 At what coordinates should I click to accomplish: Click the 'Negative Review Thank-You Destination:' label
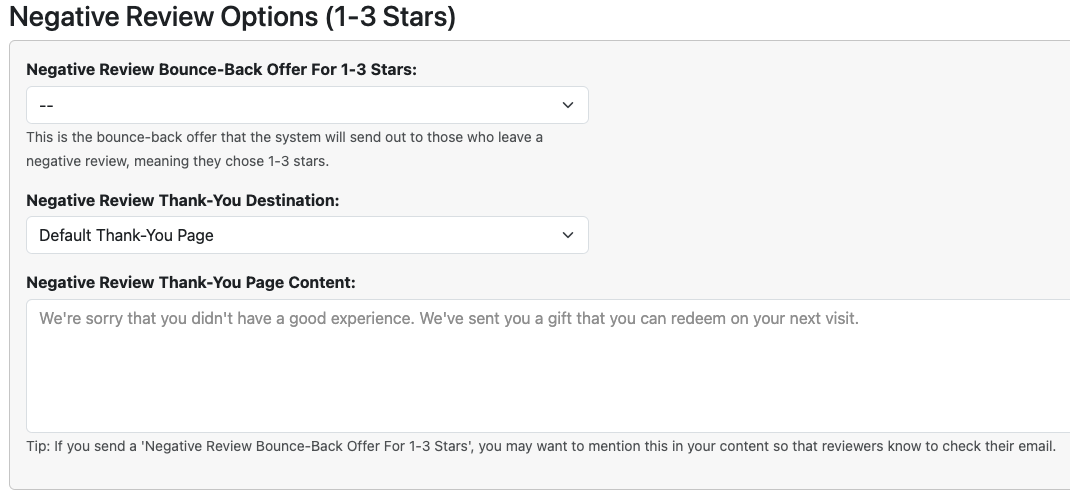click(182, 201)
